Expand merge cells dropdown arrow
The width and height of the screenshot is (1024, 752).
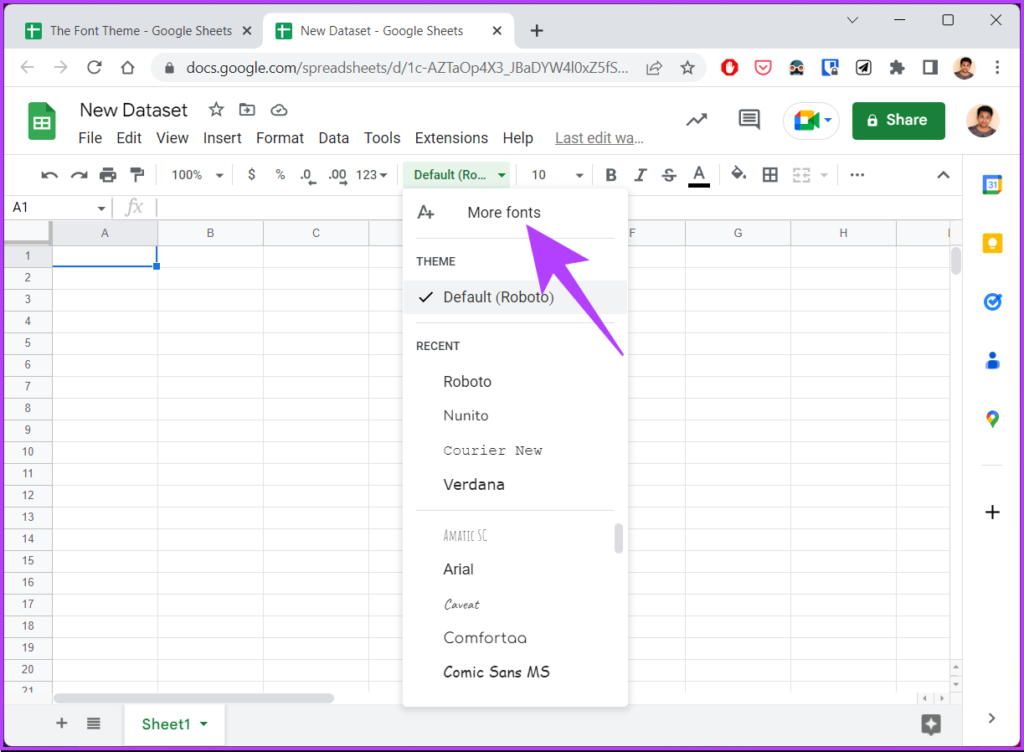click(824, 175)
